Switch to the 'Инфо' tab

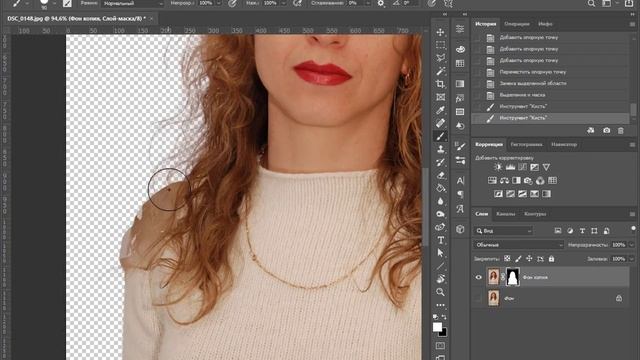point(545,24)
